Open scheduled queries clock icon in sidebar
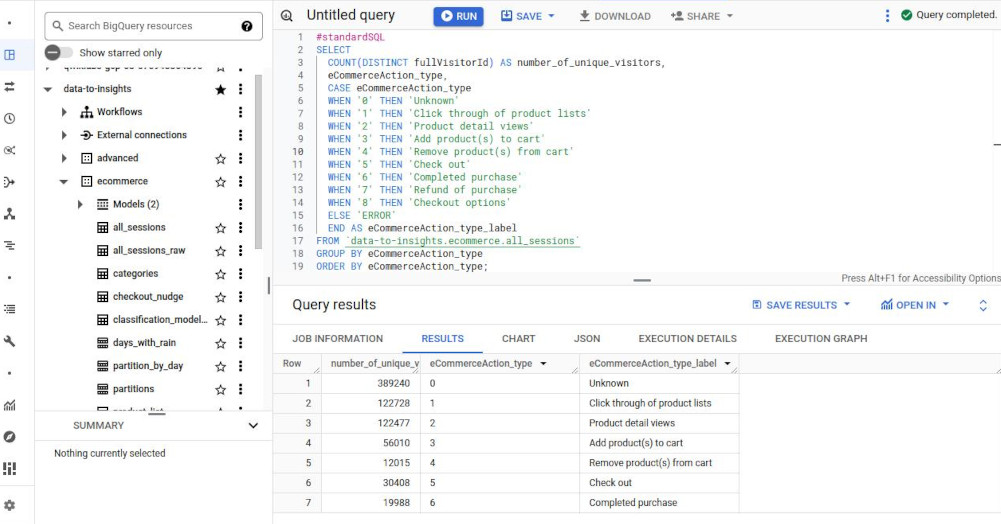The height and width of the screenshot is (524, 1001). point(10,118)
